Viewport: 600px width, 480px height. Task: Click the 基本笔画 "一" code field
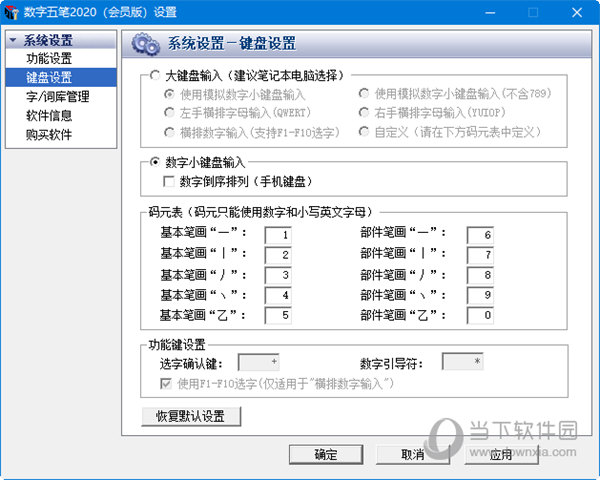[278, 235]
